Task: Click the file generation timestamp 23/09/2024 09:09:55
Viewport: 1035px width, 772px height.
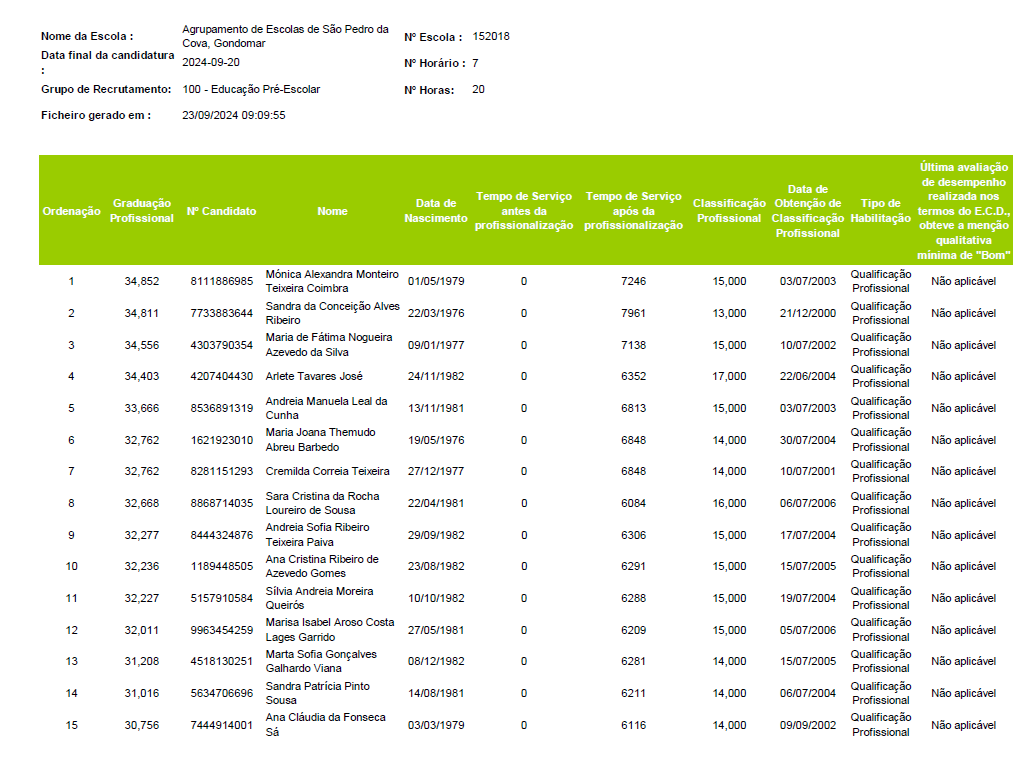Action: 234,115
